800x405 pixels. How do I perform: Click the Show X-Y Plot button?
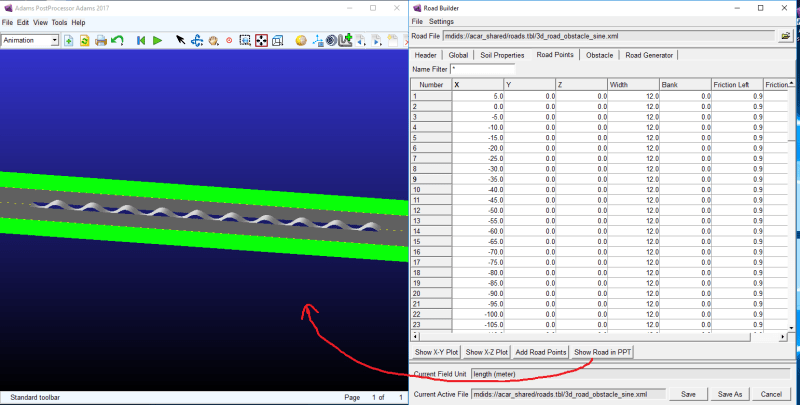(x=436, y=352)
